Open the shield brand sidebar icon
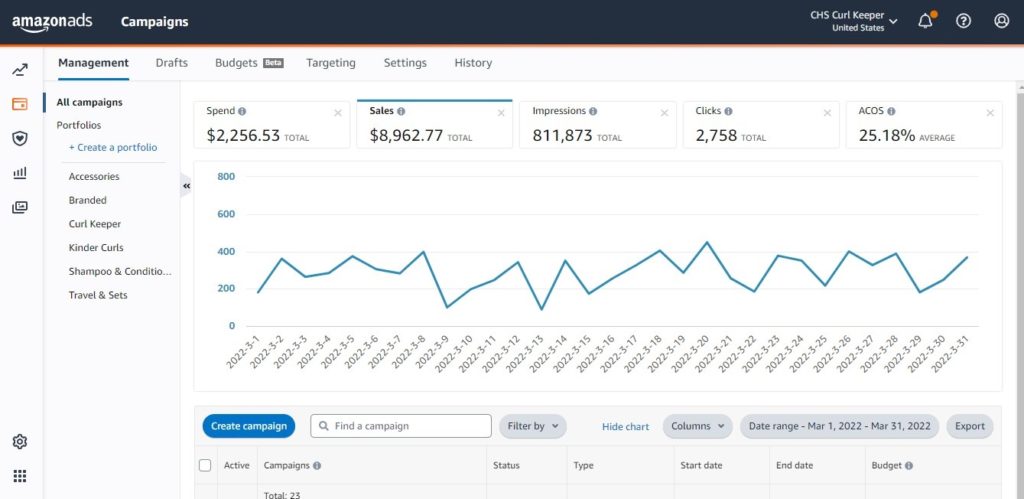The image size is (1024, 499). coord(20,138)
